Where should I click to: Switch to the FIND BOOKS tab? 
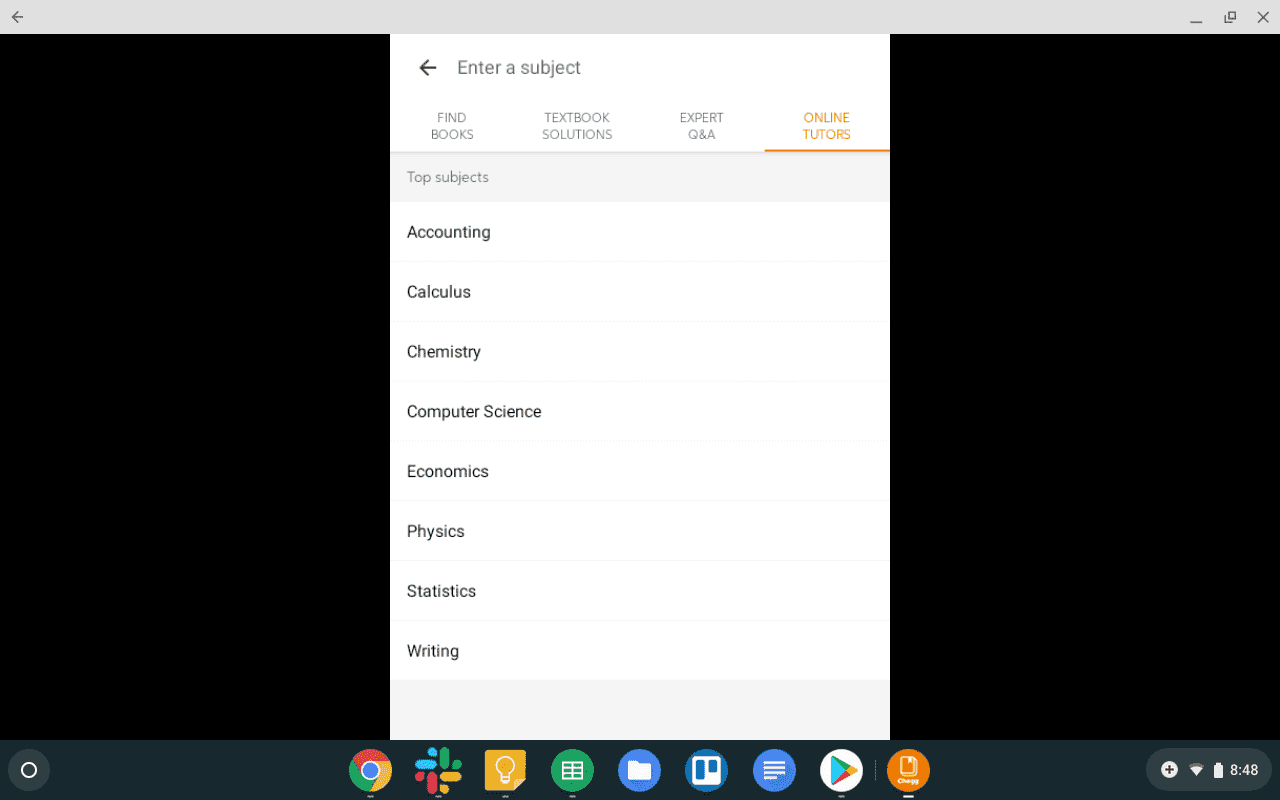(452, 126)
